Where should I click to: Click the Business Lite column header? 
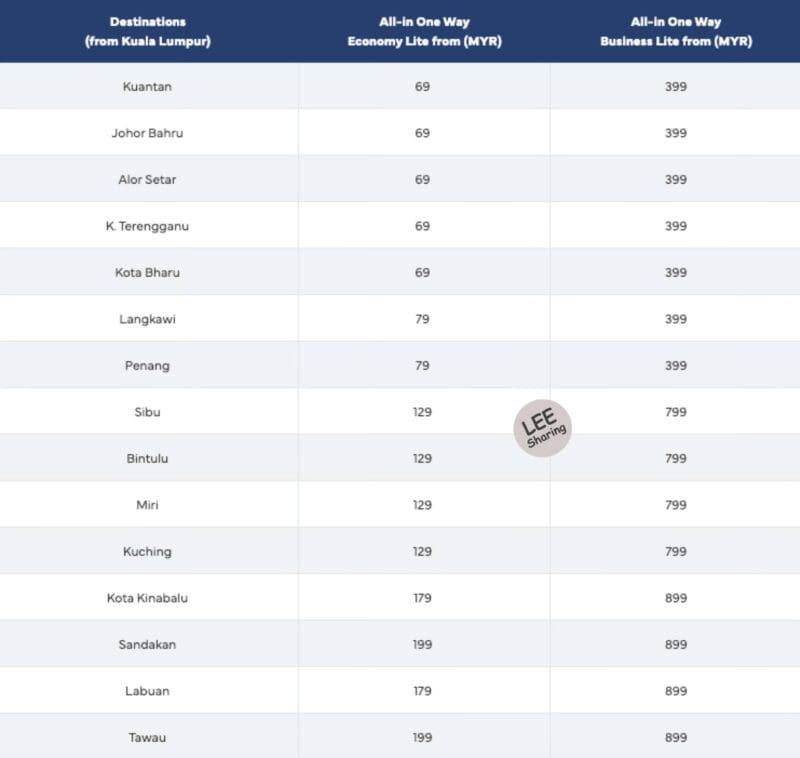point(676,32)
